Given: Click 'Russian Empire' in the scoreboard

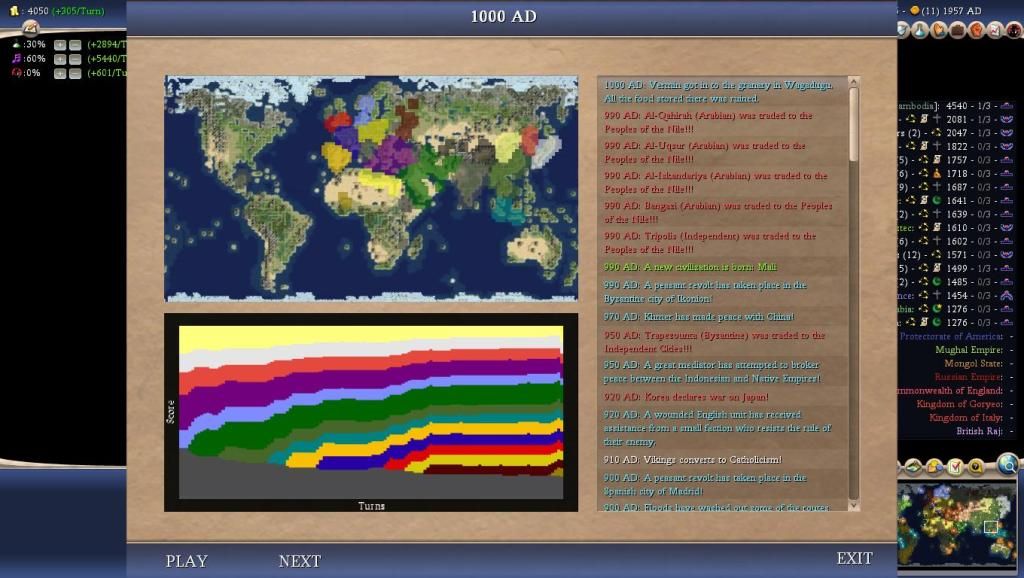Looking at the screenshot, I should point(968,377).
